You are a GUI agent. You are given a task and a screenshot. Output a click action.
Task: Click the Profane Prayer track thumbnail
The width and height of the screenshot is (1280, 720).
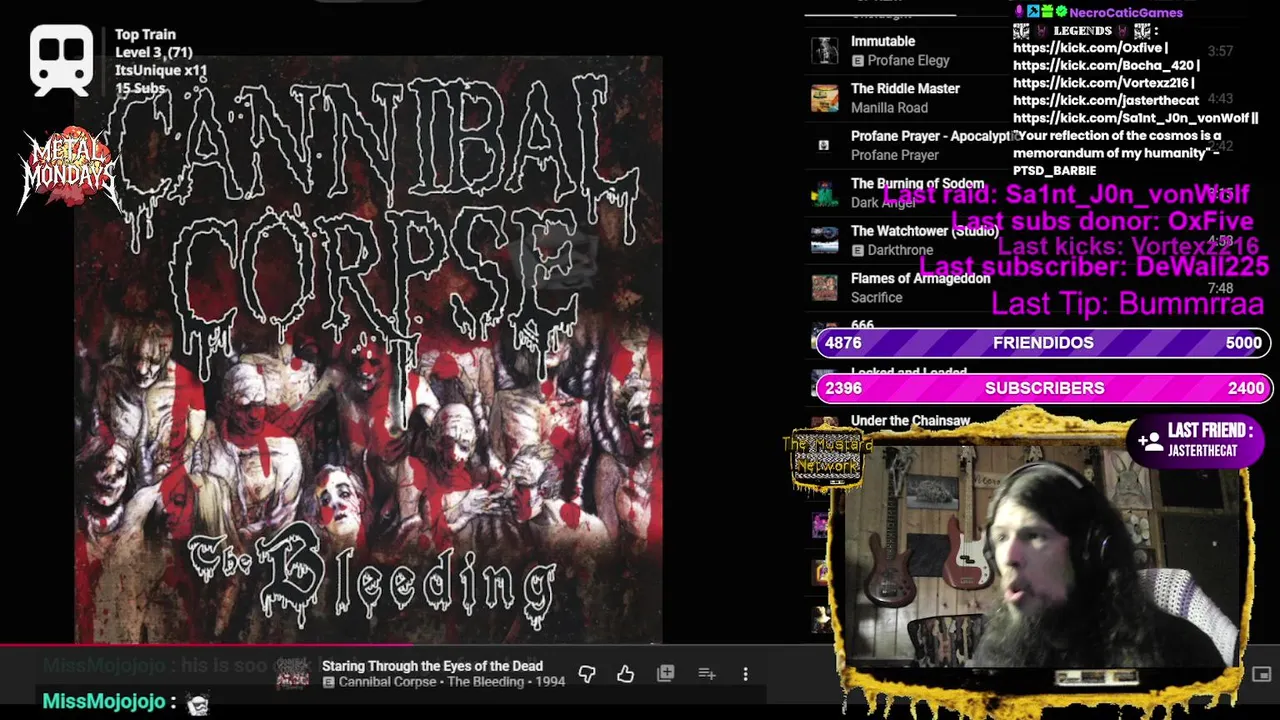[x=824, y=145]
